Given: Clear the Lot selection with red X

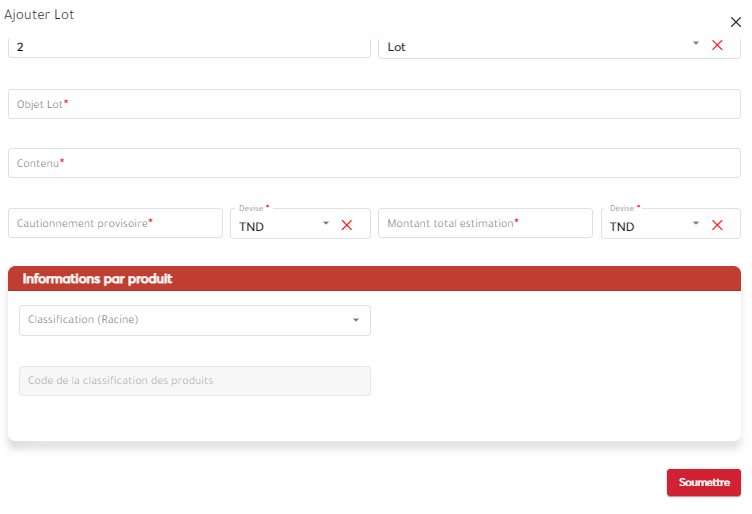Looking at the screenshot, I should [717, 45].
